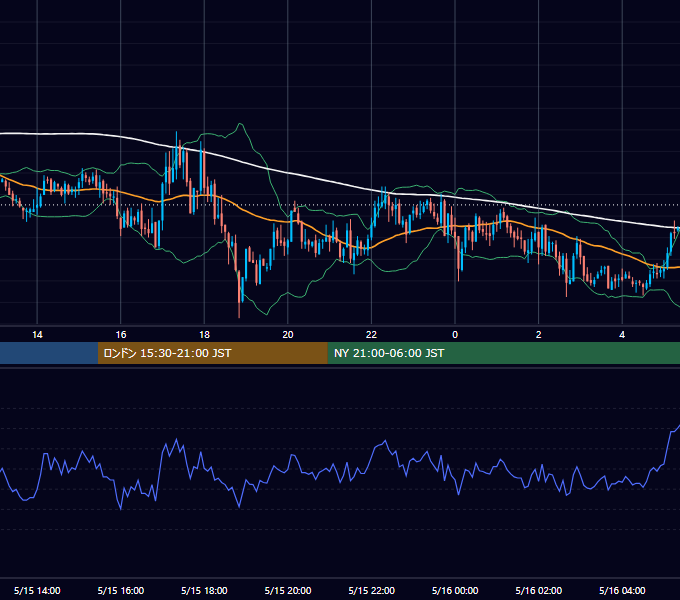Click the 14 hour label on upper time axis
The image size is (680, 600).
click(x=37, y=335)
